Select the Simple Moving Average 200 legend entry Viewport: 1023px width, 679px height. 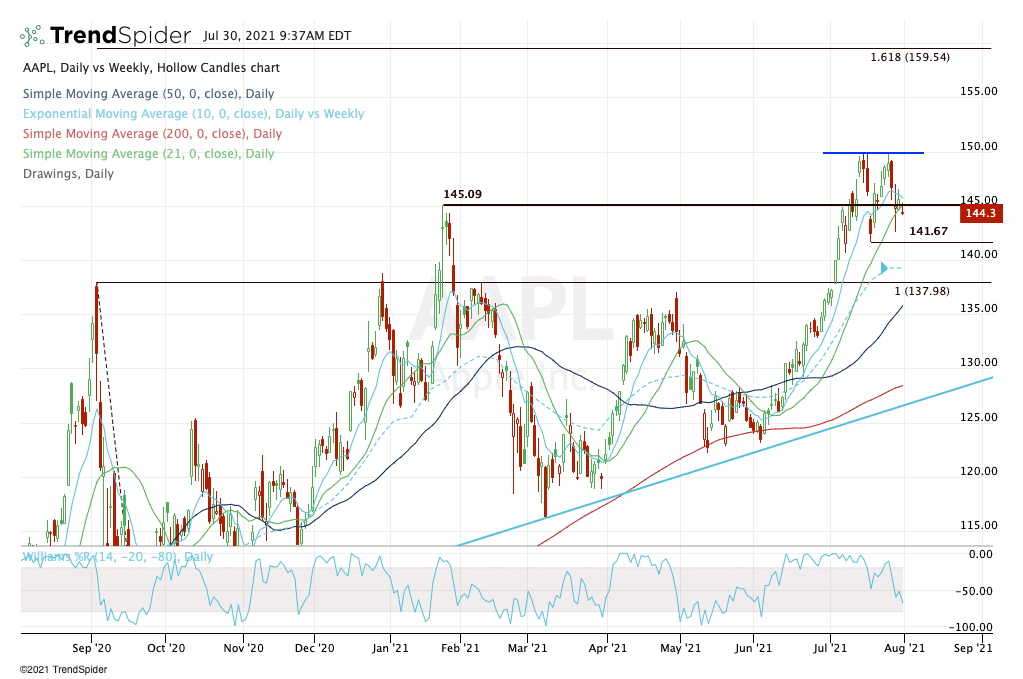tap(152, 134)
